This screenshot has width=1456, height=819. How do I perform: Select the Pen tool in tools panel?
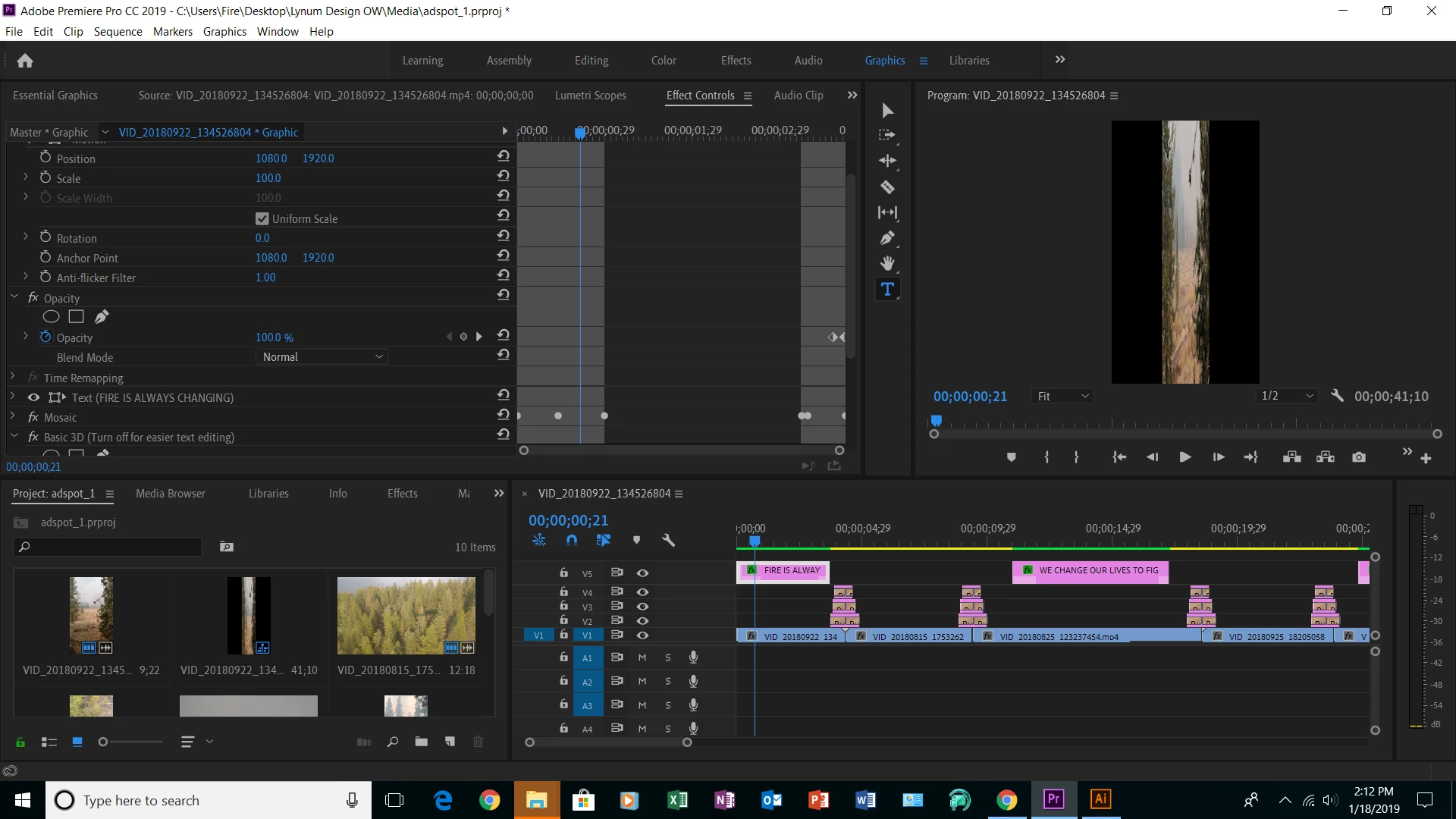tap(887, 238)
